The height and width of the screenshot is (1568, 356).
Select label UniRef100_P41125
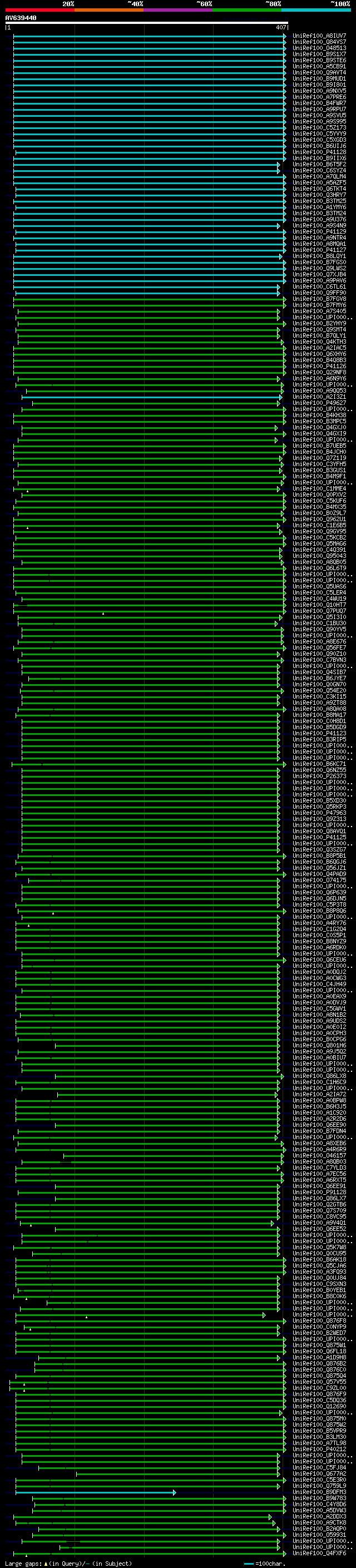[x=319, y=837]
